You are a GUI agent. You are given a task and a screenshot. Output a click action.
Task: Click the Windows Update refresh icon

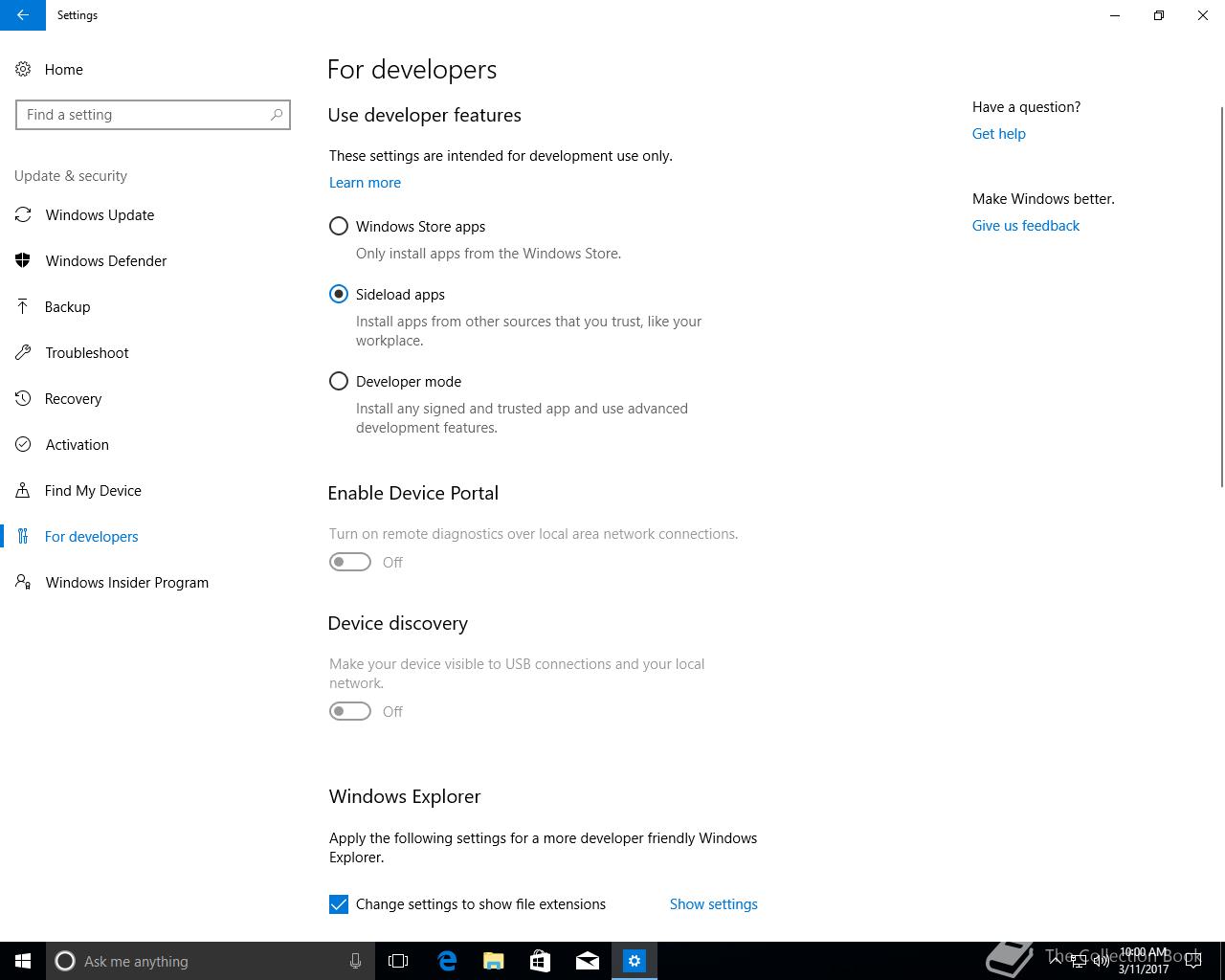click(23, 214)
